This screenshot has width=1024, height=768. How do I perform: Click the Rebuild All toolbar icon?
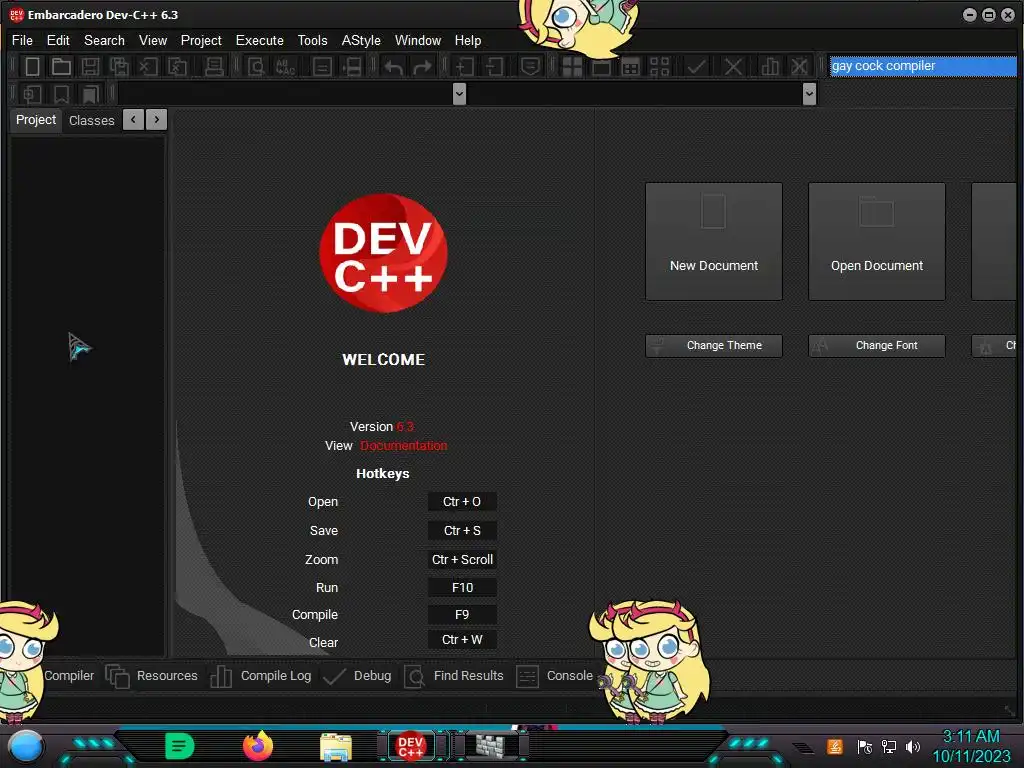[660, 67]
